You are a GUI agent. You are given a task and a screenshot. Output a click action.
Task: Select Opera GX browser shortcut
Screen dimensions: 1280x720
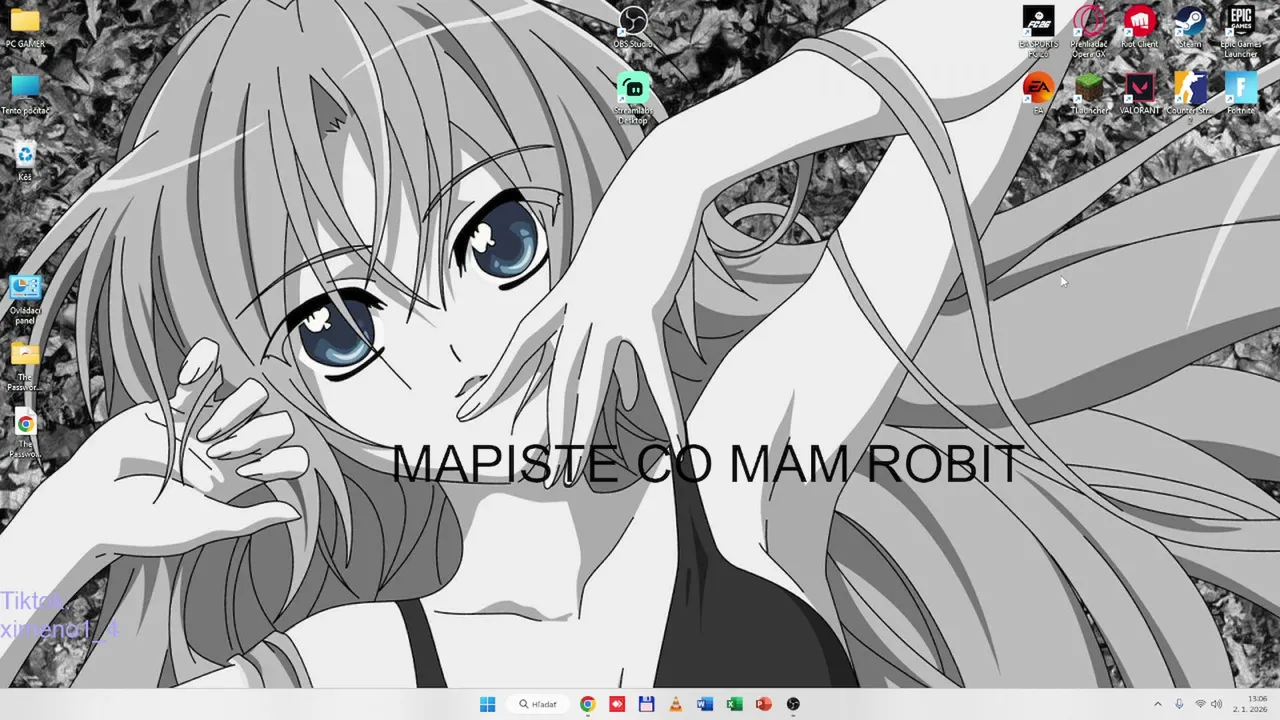(1088, 31)
